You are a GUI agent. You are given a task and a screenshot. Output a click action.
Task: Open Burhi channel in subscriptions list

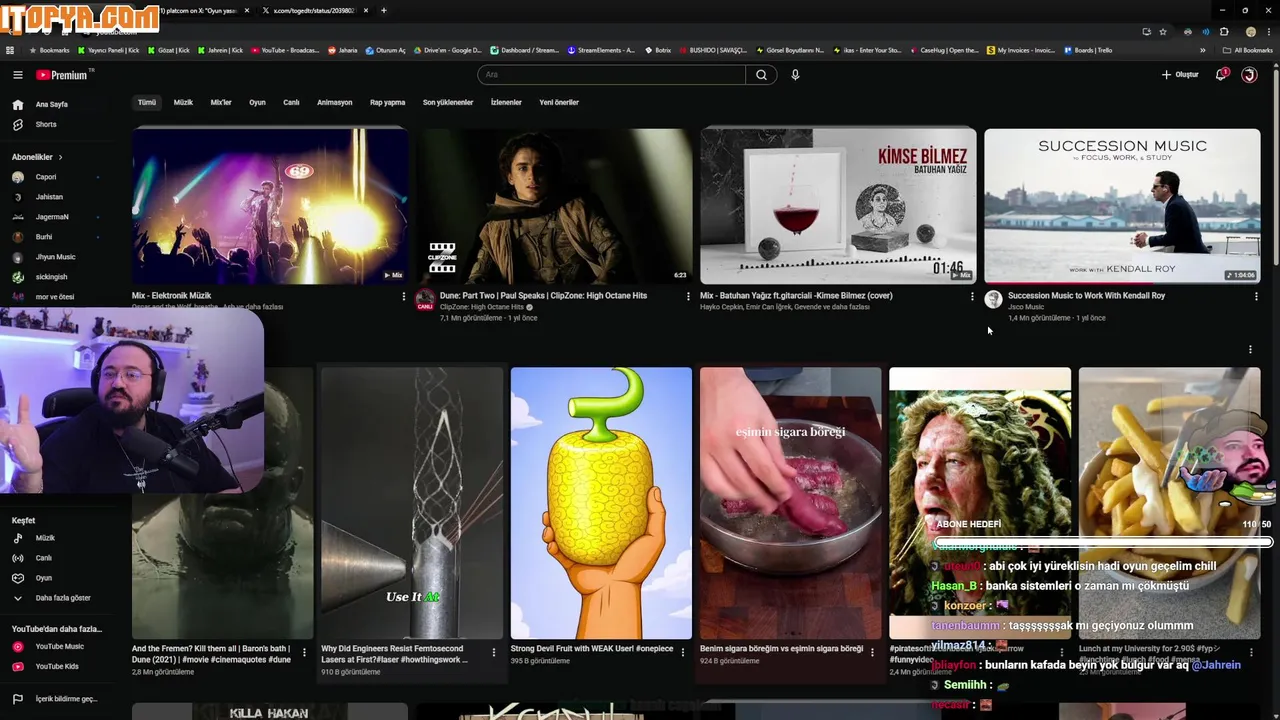pos(43,237)
